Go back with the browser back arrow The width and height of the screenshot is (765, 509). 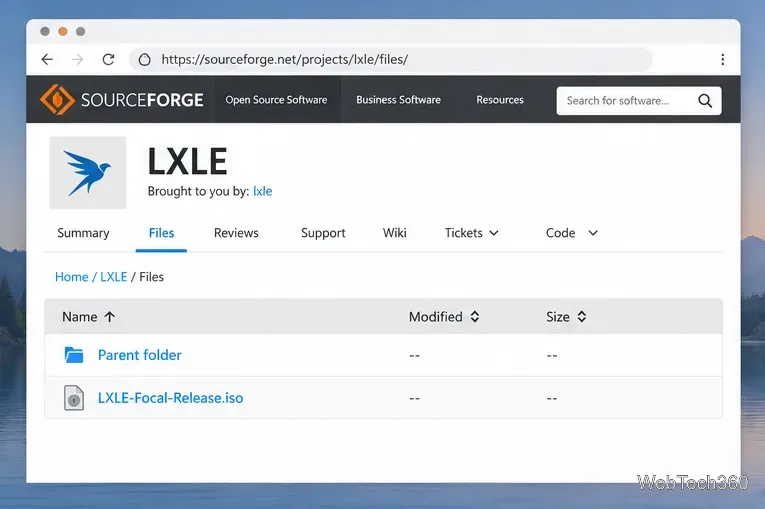(47, 60)
